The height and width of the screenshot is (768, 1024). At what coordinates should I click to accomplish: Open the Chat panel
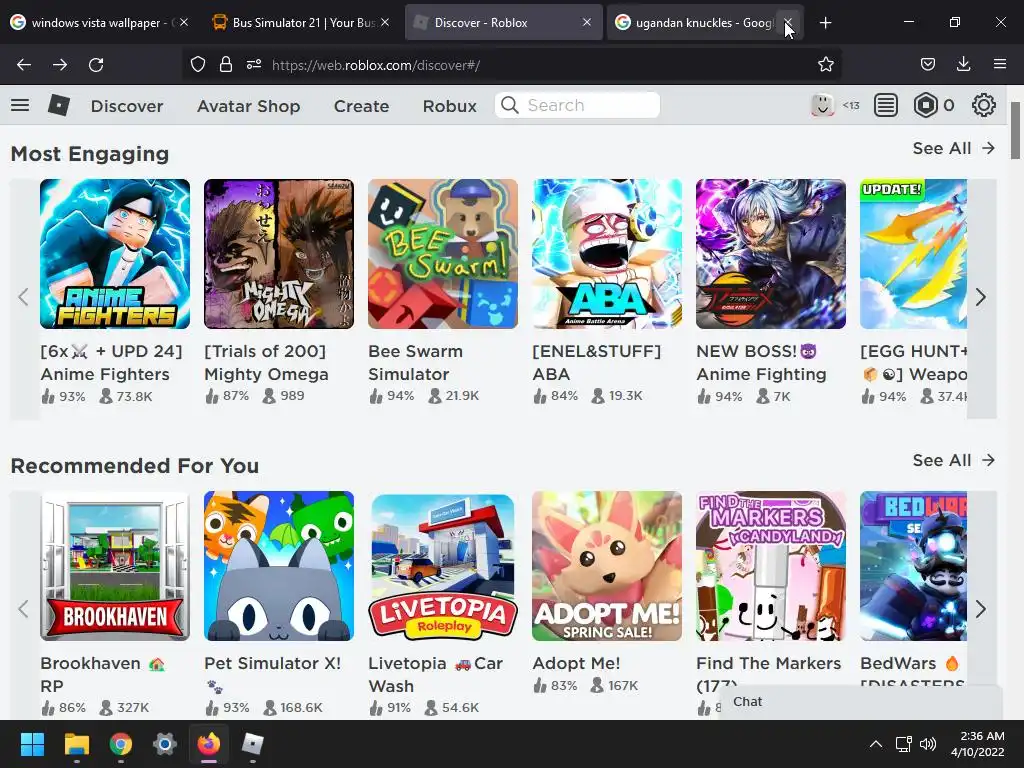pyautogui.click(x=861, y=702)
